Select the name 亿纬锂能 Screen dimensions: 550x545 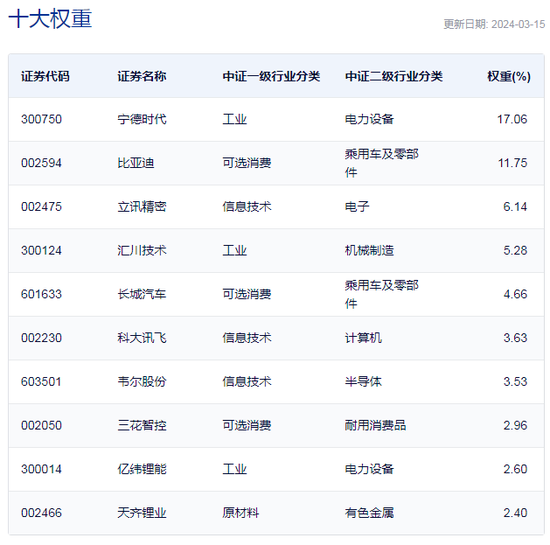click(x=142, y=469)
